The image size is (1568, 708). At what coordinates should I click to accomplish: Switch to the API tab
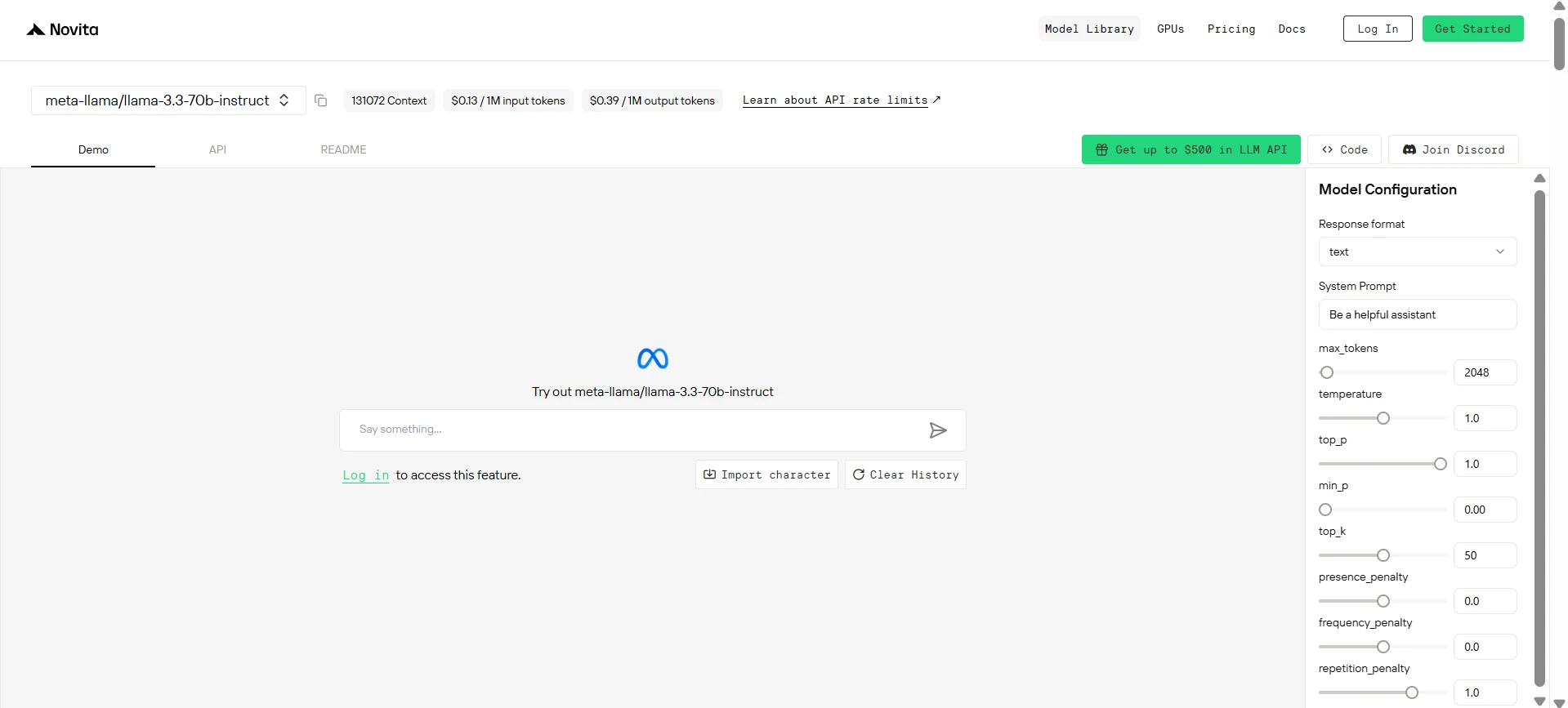pyautogui.click(x=217, y=149)
